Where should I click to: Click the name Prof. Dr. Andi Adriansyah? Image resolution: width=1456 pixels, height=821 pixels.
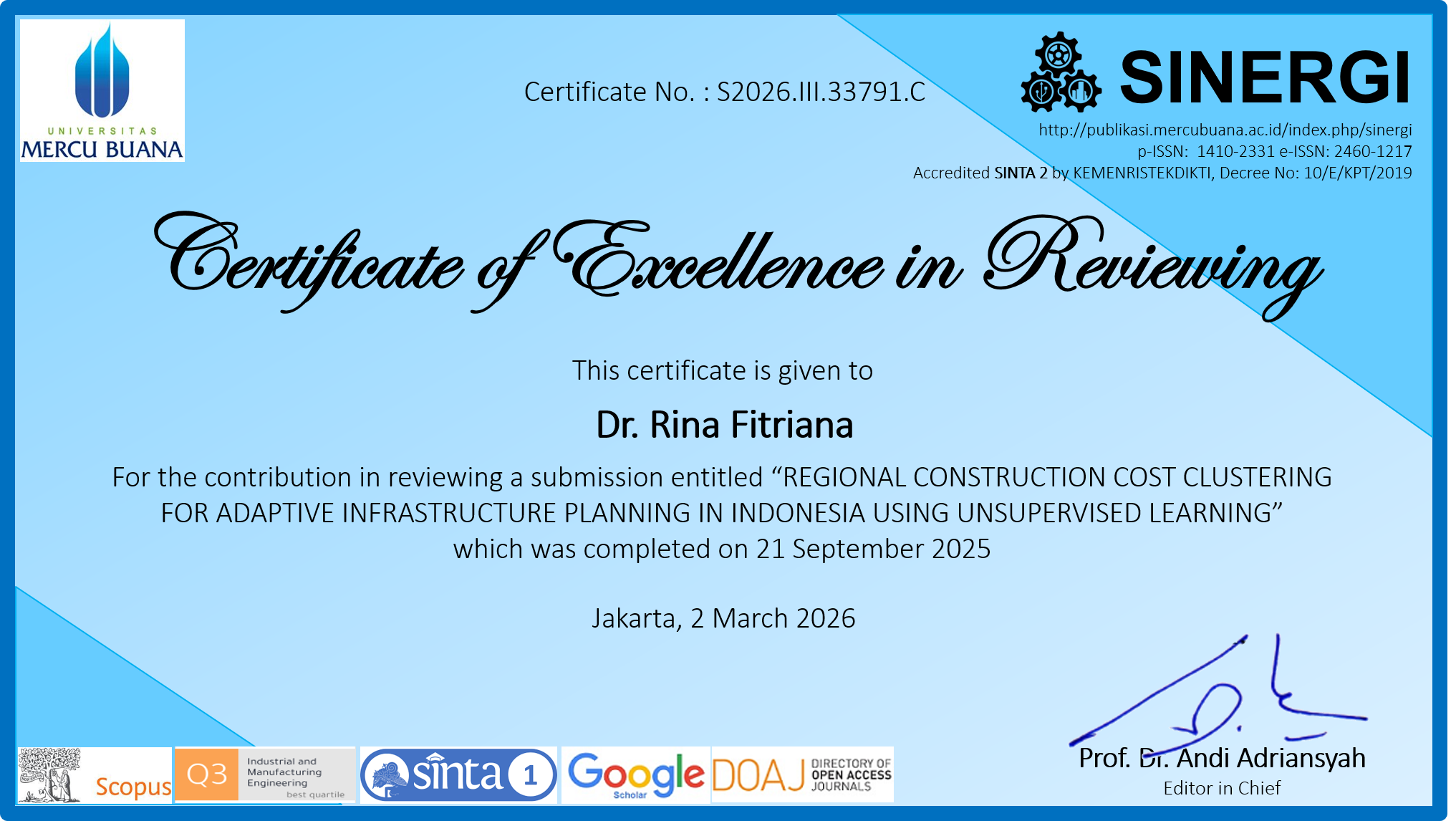click(1222, 758)
